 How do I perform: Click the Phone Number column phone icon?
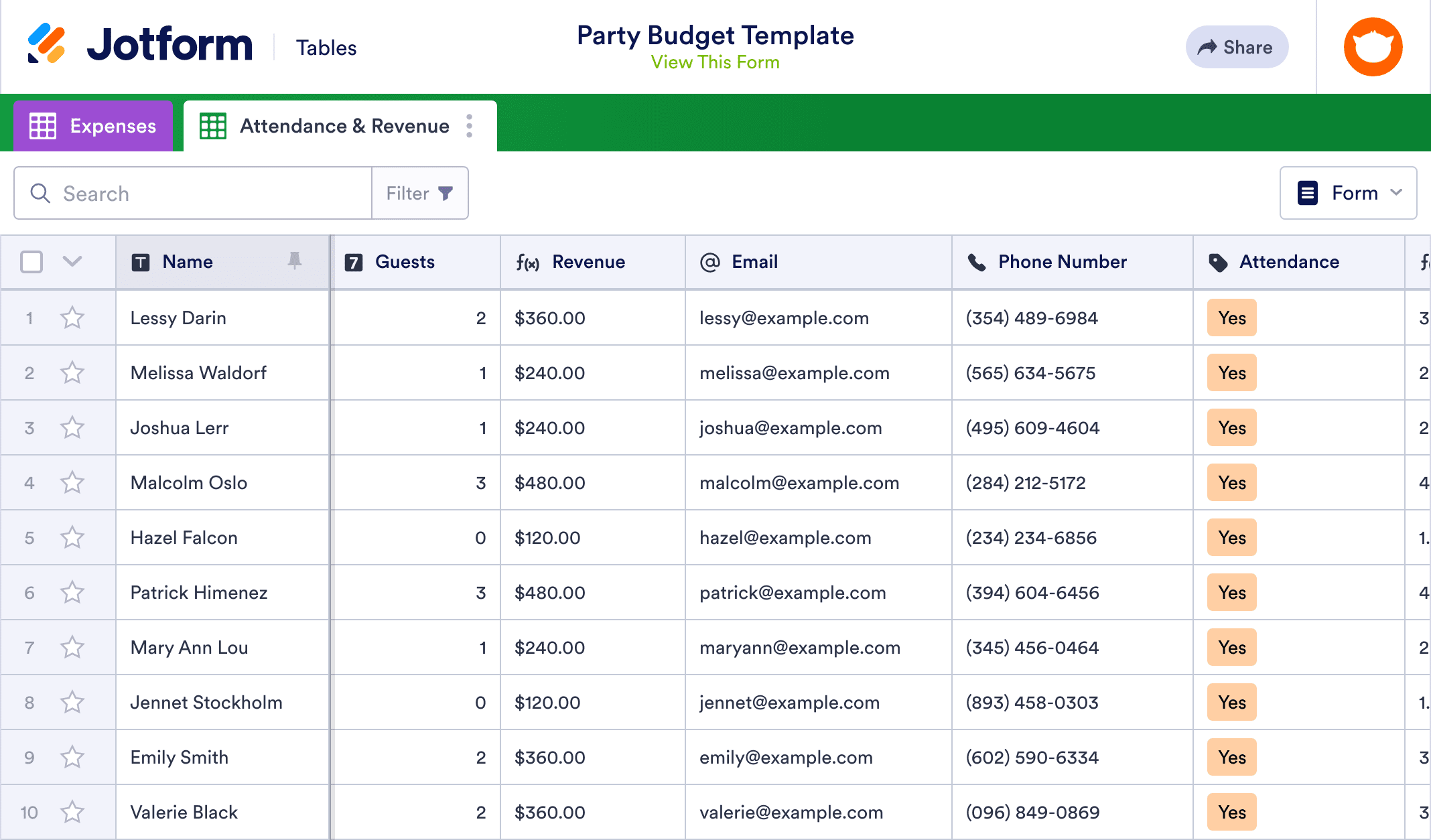(x=977, y=262)
